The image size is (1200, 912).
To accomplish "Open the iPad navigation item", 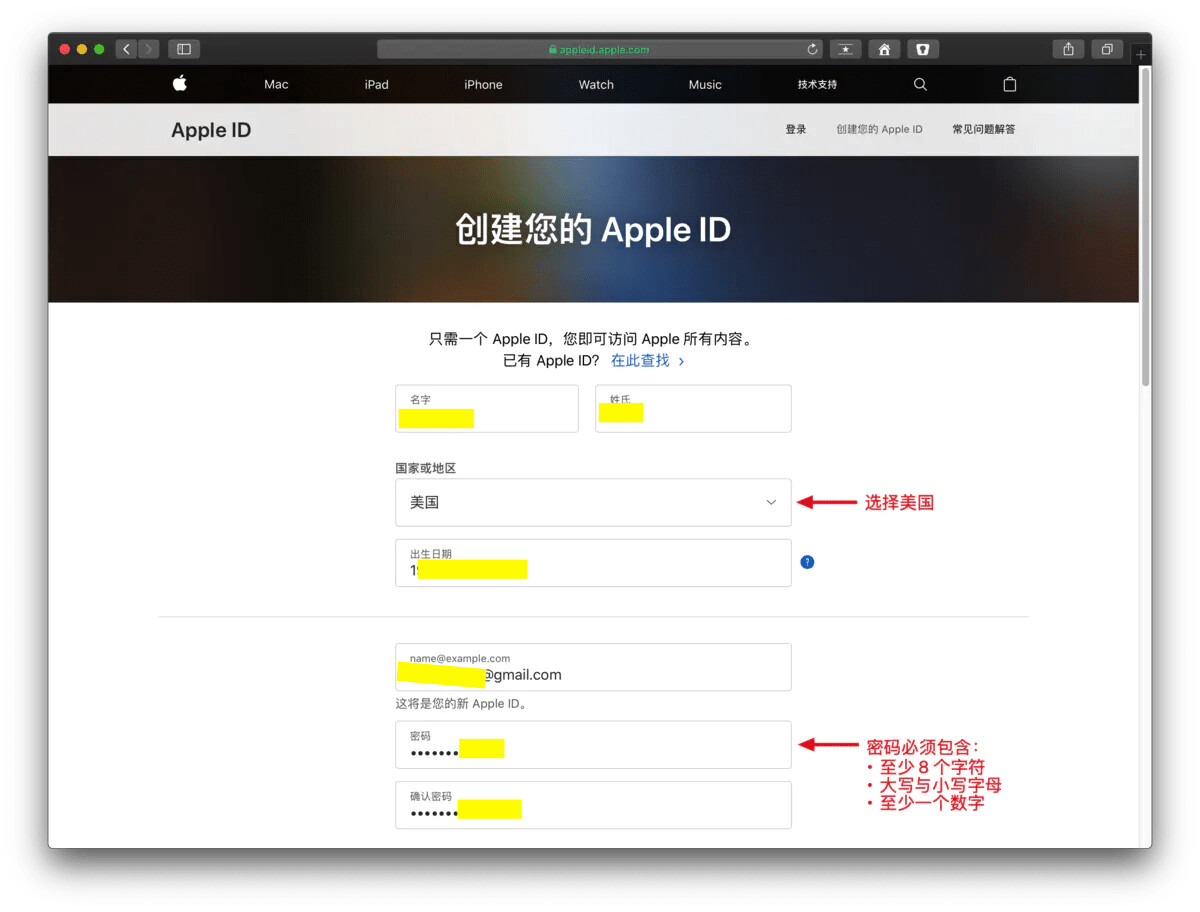I will (x=376, y=85).
